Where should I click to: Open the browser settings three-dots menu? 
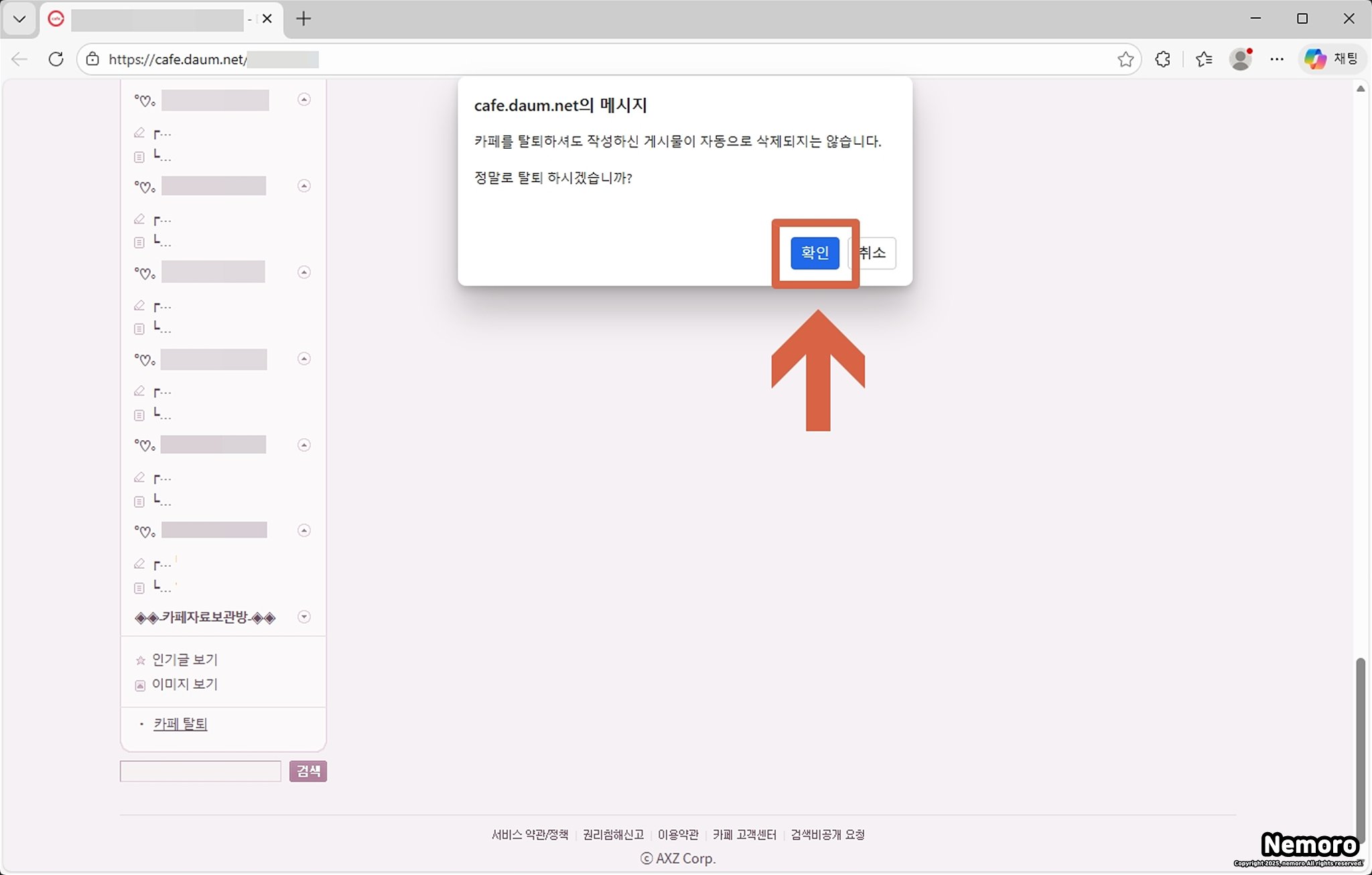pyautogui.click(x=1277, y=59)
